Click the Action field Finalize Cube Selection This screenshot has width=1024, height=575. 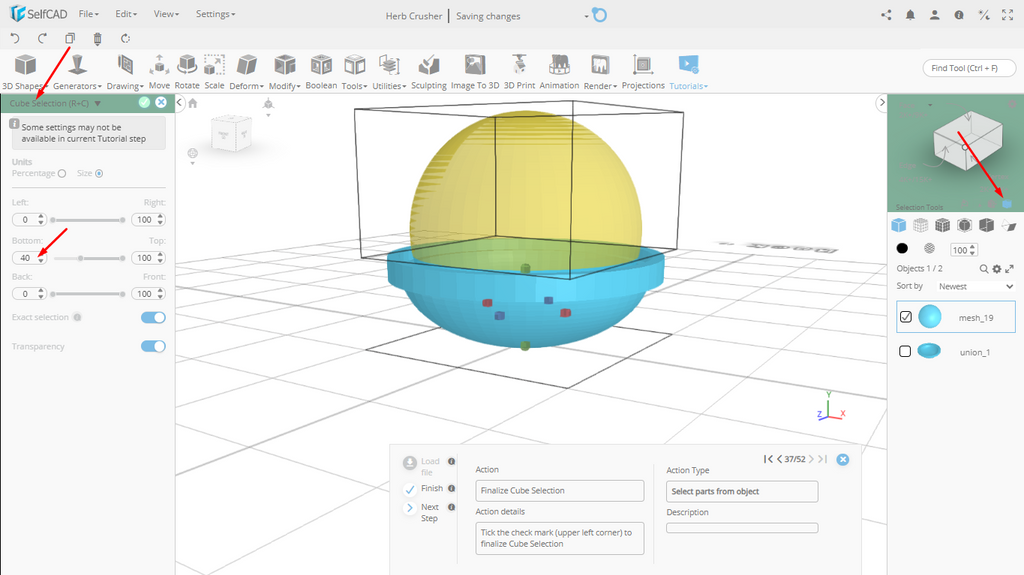tap(560, 491)
